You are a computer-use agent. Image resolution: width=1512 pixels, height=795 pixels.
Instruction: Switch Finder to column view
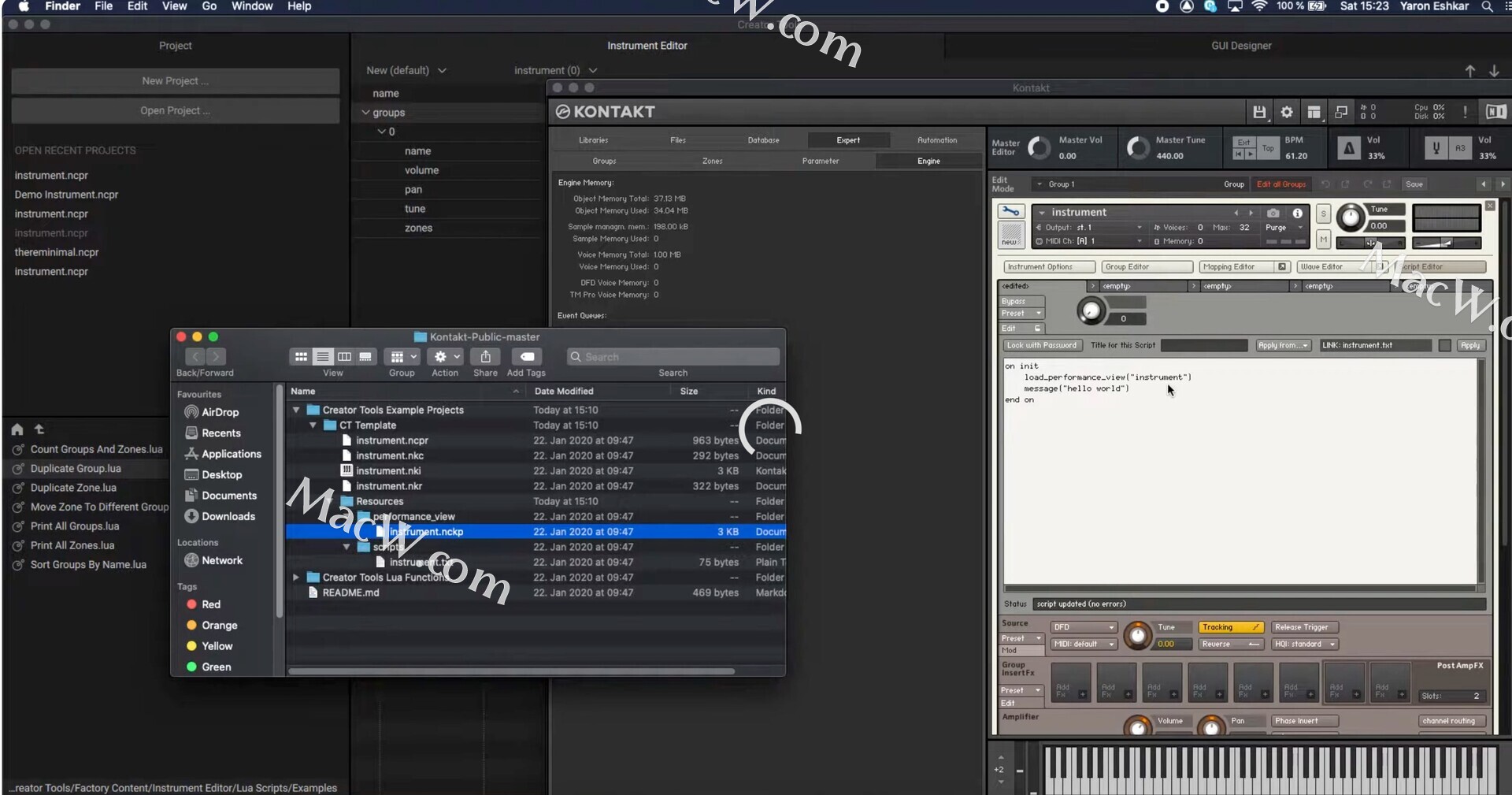tap(344, 357)
